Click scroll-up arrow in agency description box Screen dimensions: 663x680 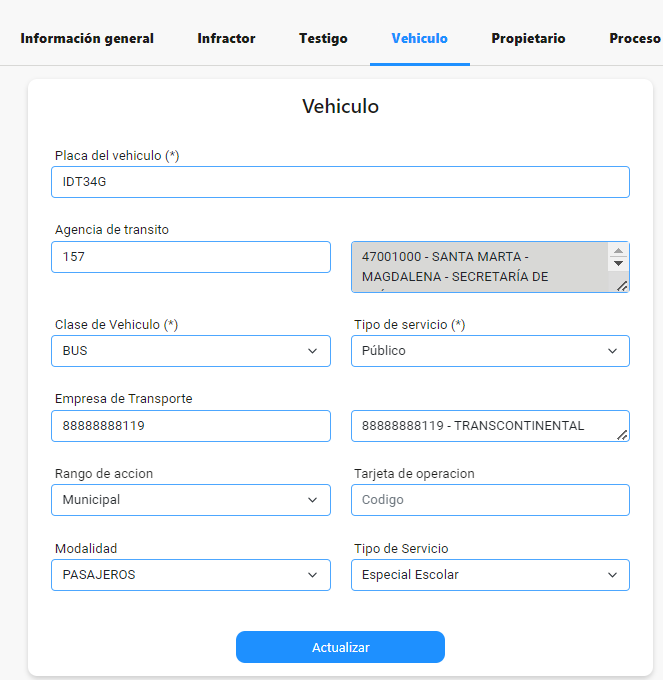[x=618, y=251]
